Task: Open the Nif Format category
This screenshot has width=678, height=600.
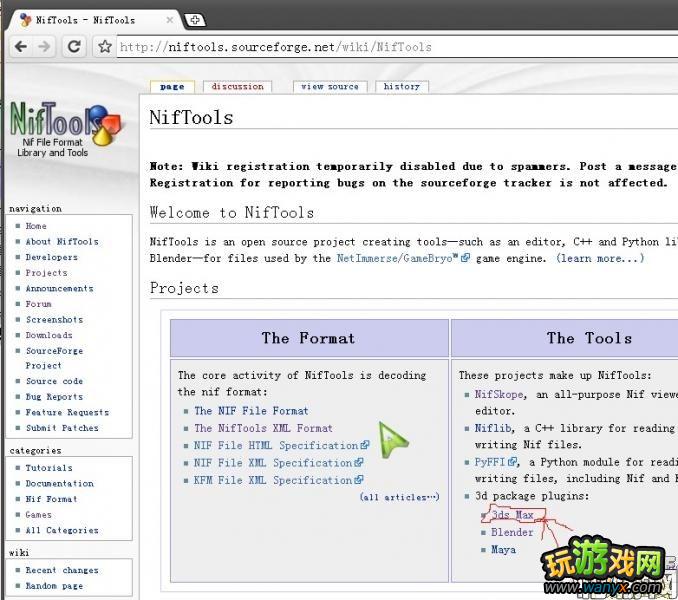Action: pyautogui.click(x=51, y=499)
